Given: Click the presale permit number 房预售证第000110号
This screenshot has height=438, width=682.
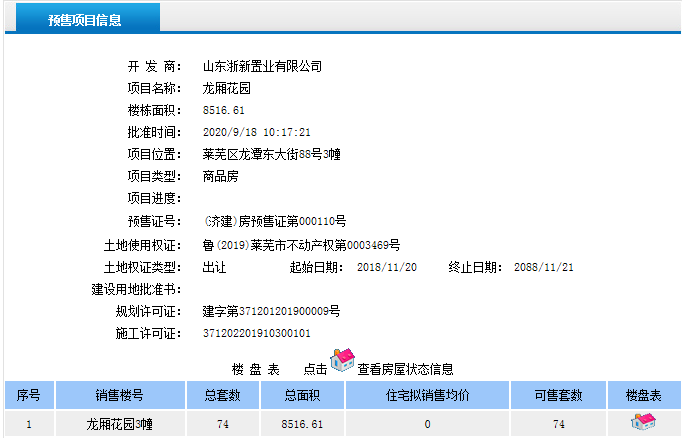Looking at the screenshot, I should coord(275,221).
